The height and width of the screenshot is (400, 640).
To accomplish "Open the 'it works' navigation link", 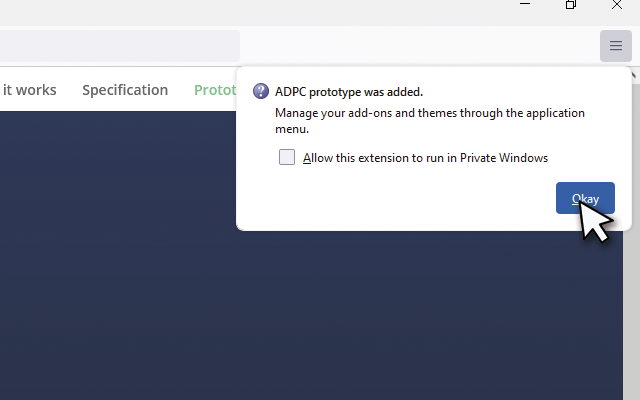I will [29, 90].
